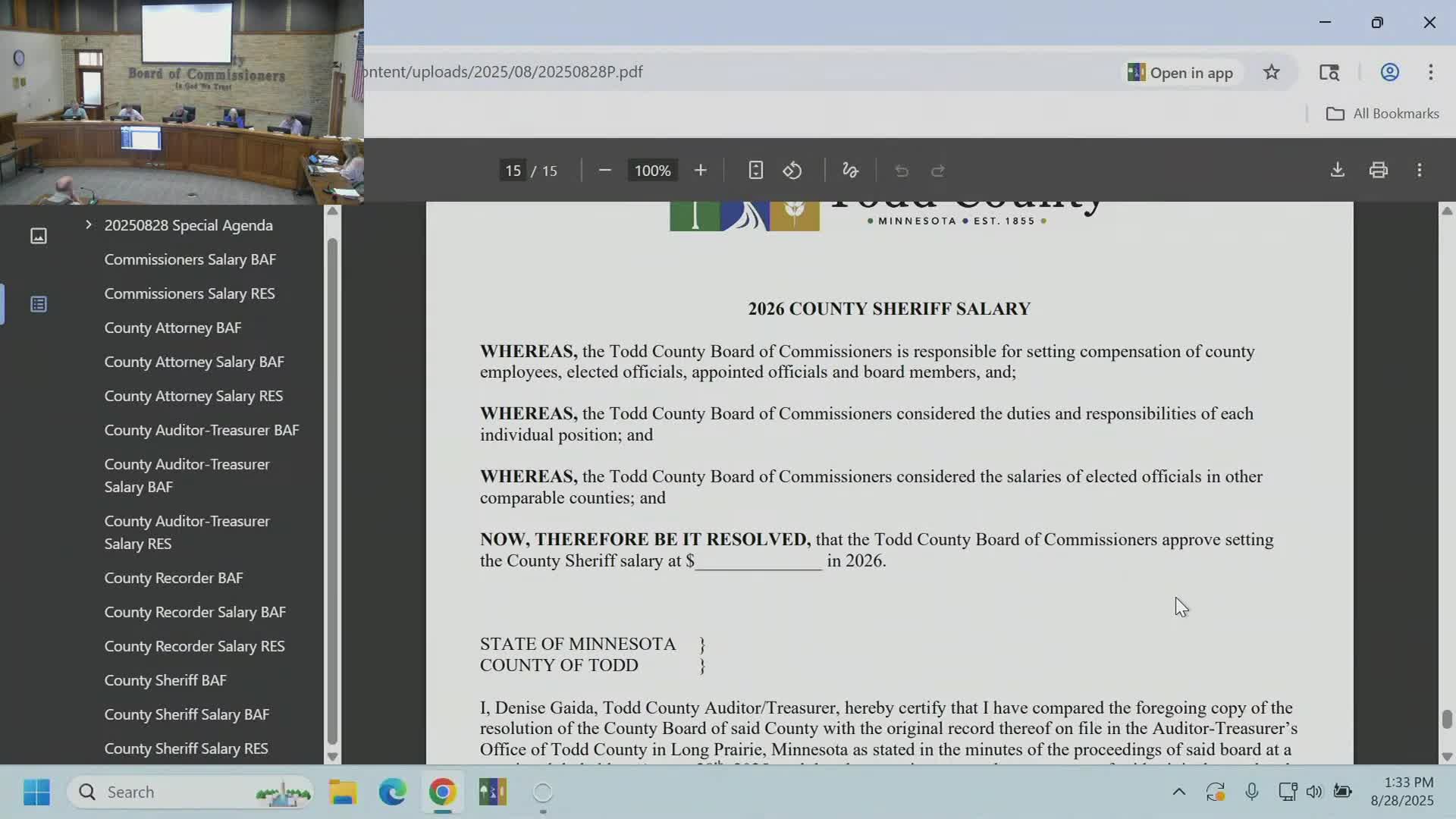This screenshot has width=1456, height=819.
Task: Open the Chrome profile avatar
Action: click(1389, 72)
